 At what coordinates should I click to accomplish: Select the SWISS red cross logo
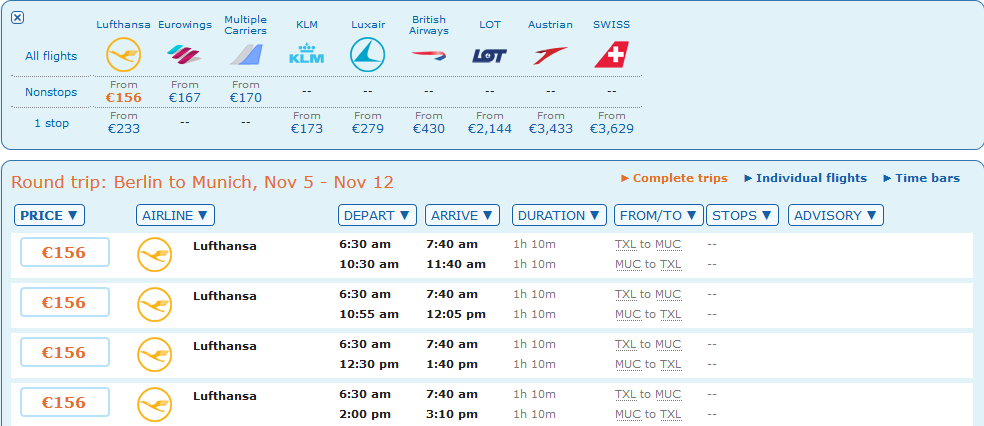[611, 55]
